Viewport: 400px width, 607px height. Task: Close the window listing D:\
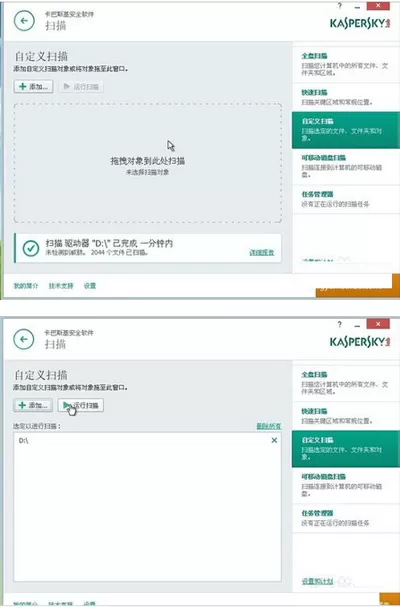click(x=378, y=324)
